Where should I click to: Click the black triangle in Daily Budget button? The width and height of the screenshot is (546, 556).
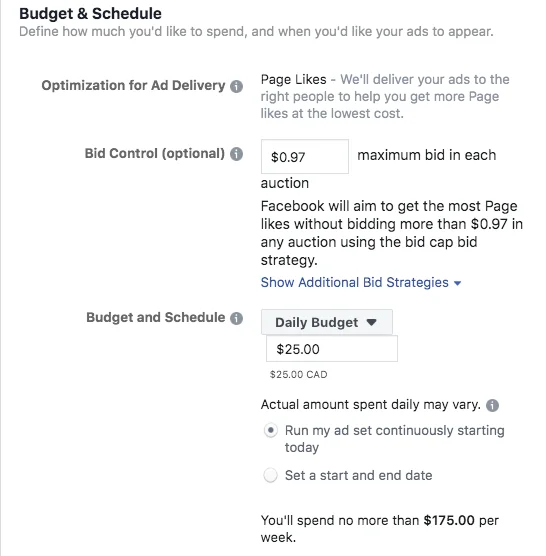(371, 322)
